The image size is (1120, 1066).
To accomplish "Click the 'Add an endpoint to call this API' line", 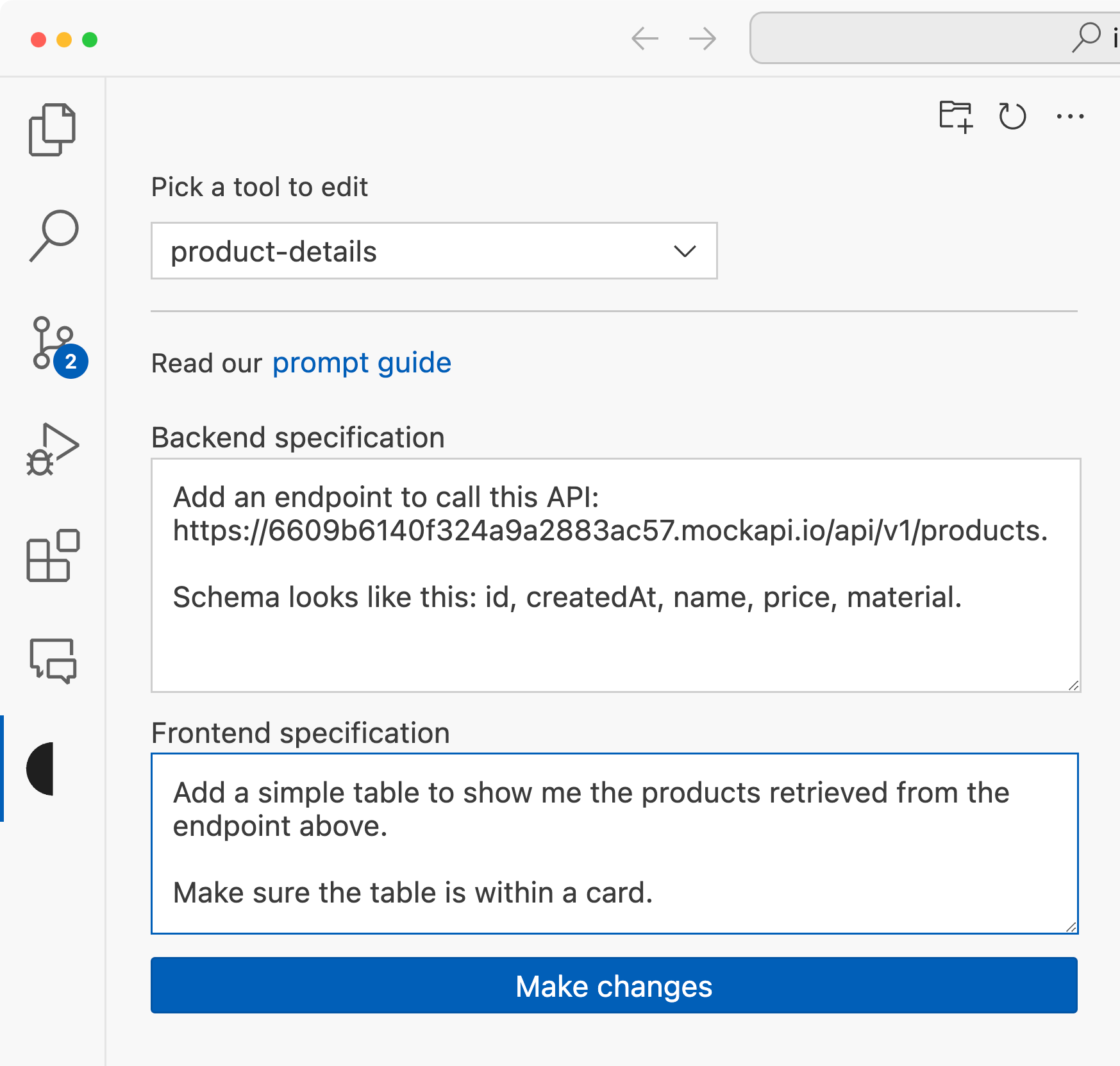I will pyautogui.click(x=386, y=497).
